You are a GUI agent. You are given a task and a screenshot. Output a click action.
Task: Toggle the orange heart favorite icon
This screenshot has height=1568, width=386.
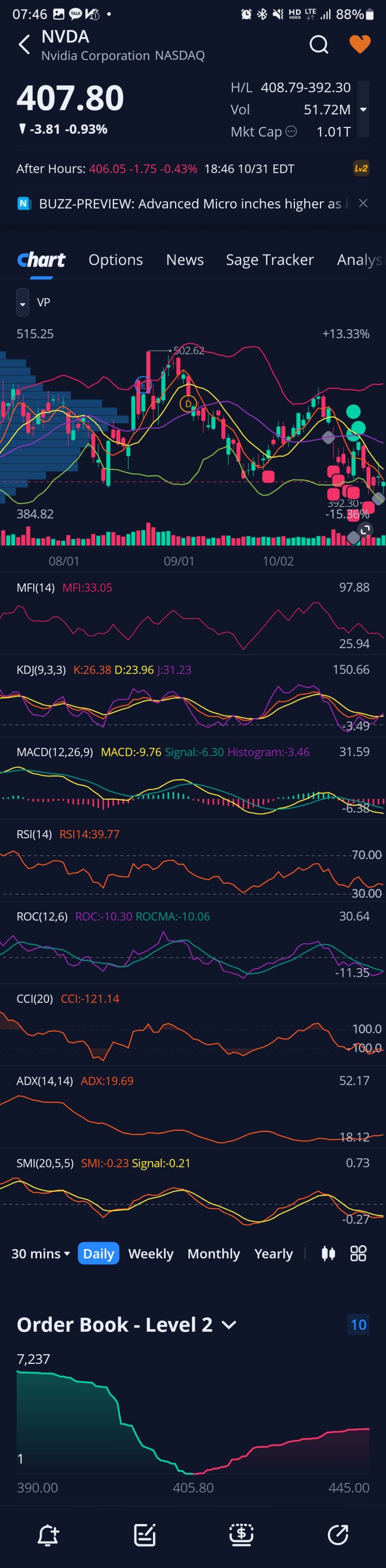click(360, 44)
